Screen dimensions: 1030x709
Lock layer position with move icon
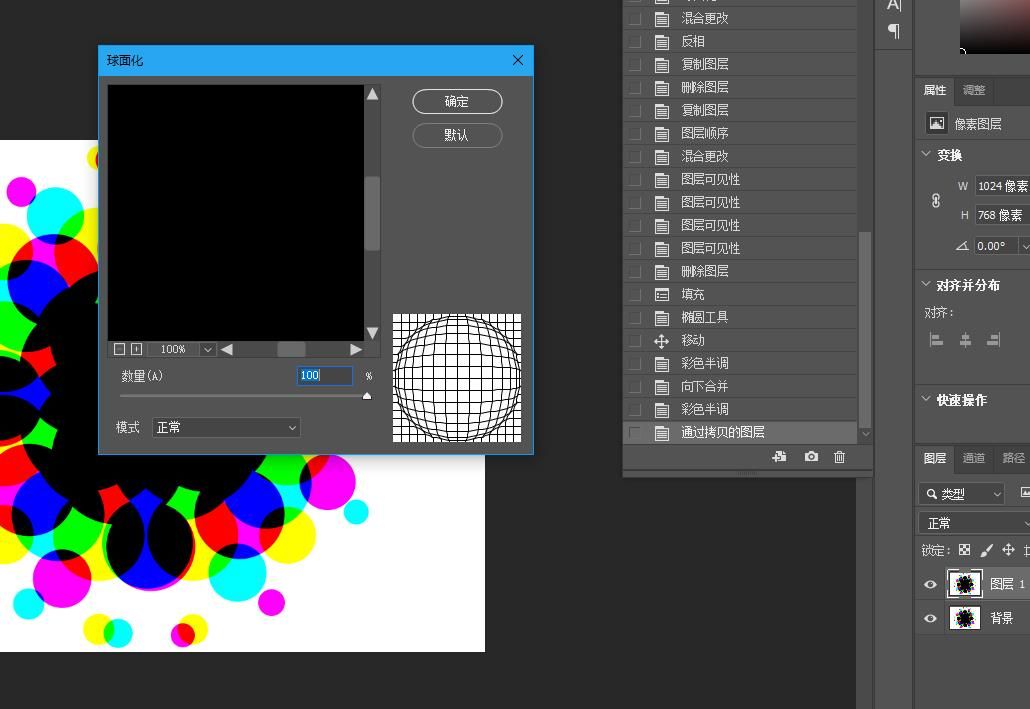[x=1008, y=550]
